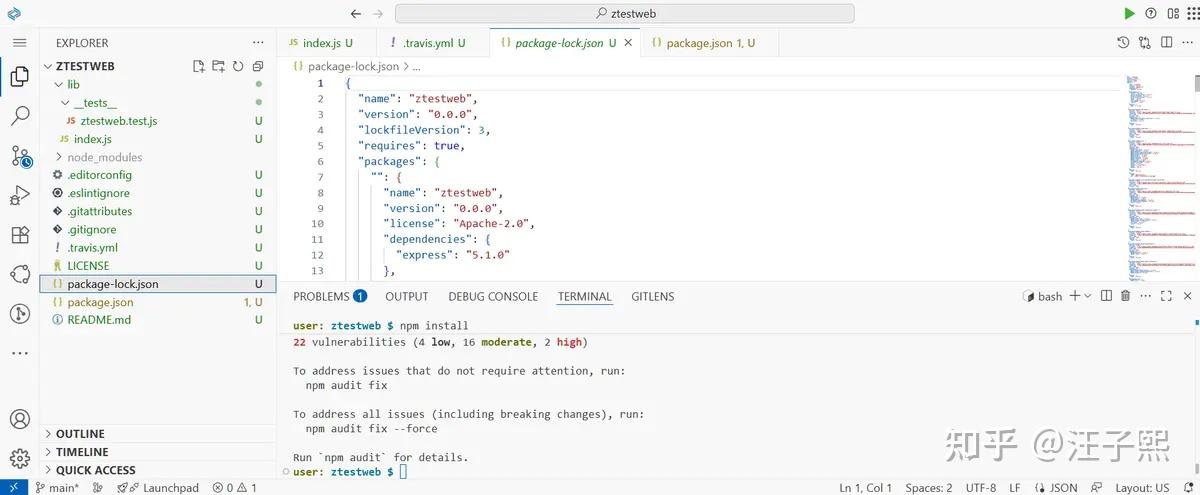Click the ztestweb command center search box
Image resolution: width=1200 pixels, height=495 pixels.
625,14
